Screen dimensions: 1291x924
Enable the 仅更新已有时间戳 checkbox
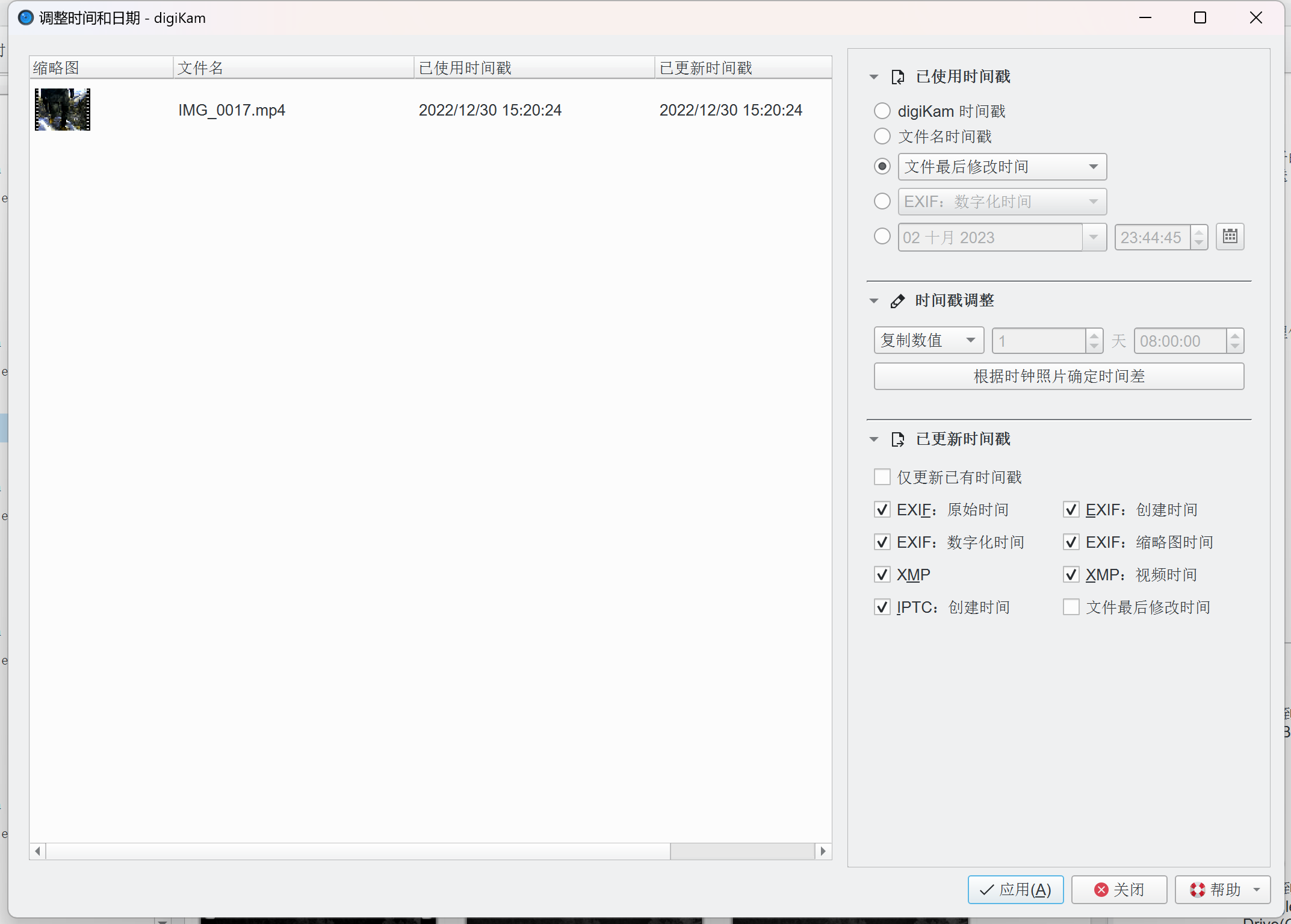[x=882, y=477]
